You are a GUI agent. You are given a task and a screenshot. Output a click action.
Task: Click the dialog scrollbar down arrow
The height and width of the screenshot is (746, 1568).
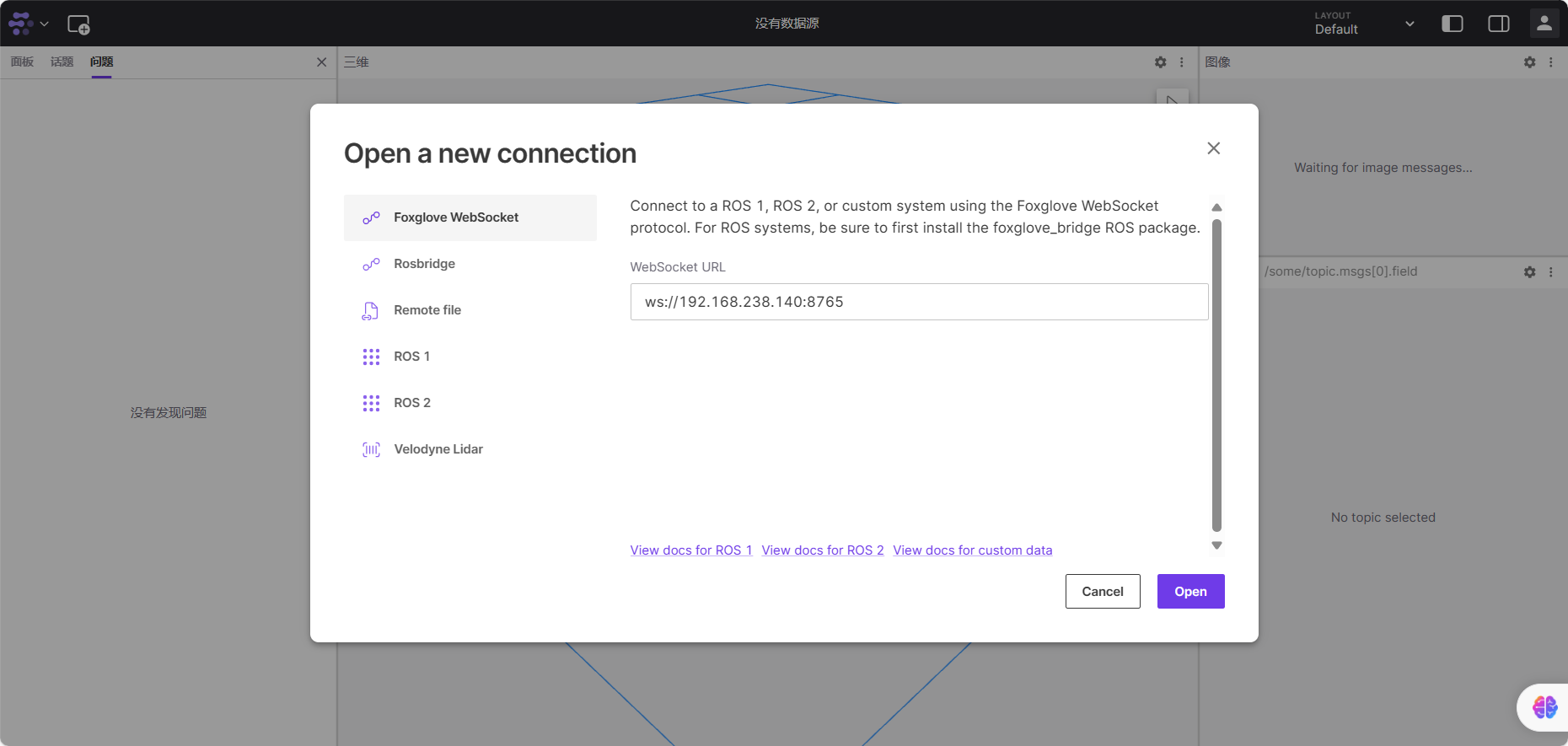(x=1216, y=545)
